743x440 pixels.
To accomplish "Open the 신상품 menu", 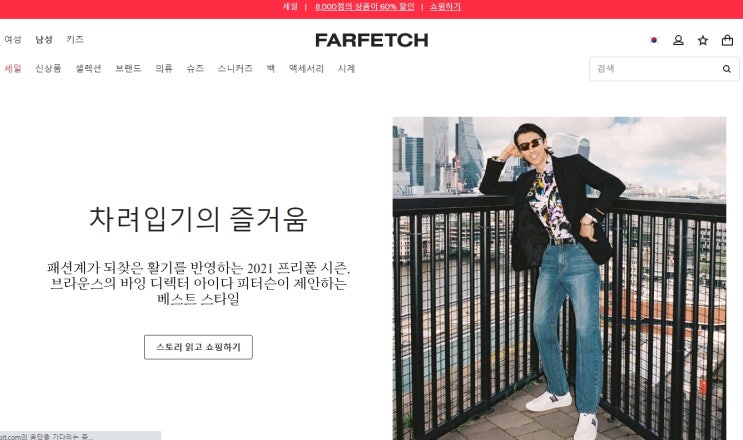I will coord(48,69).
